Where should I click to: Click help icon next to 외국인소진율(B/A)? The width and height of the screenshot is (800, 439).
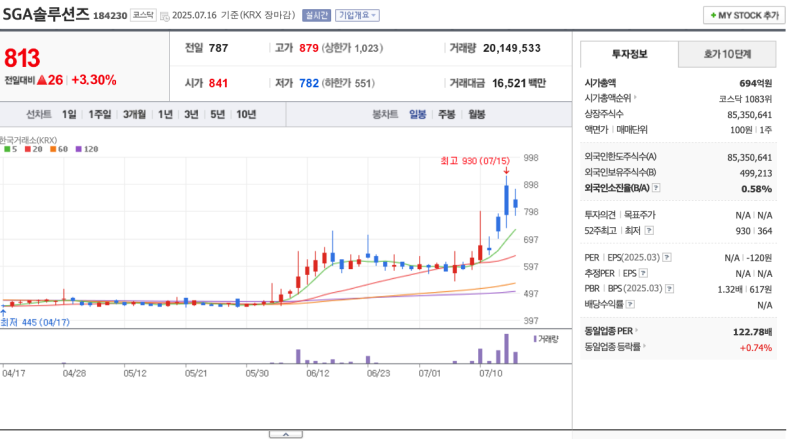coord(656,188)
